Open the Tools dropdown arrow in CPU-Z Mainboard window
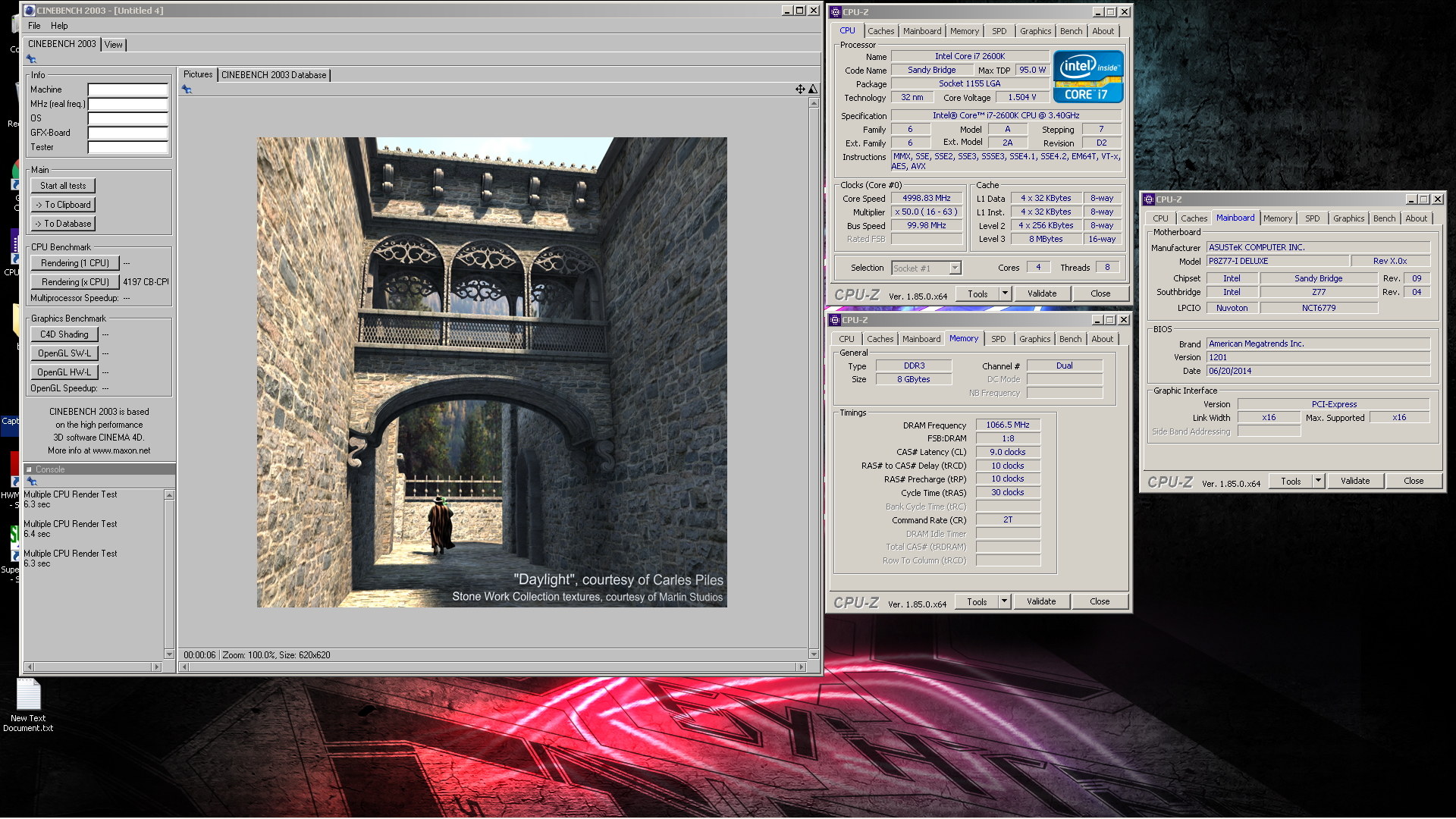 pyautogui.click(x=1319, y=481)
